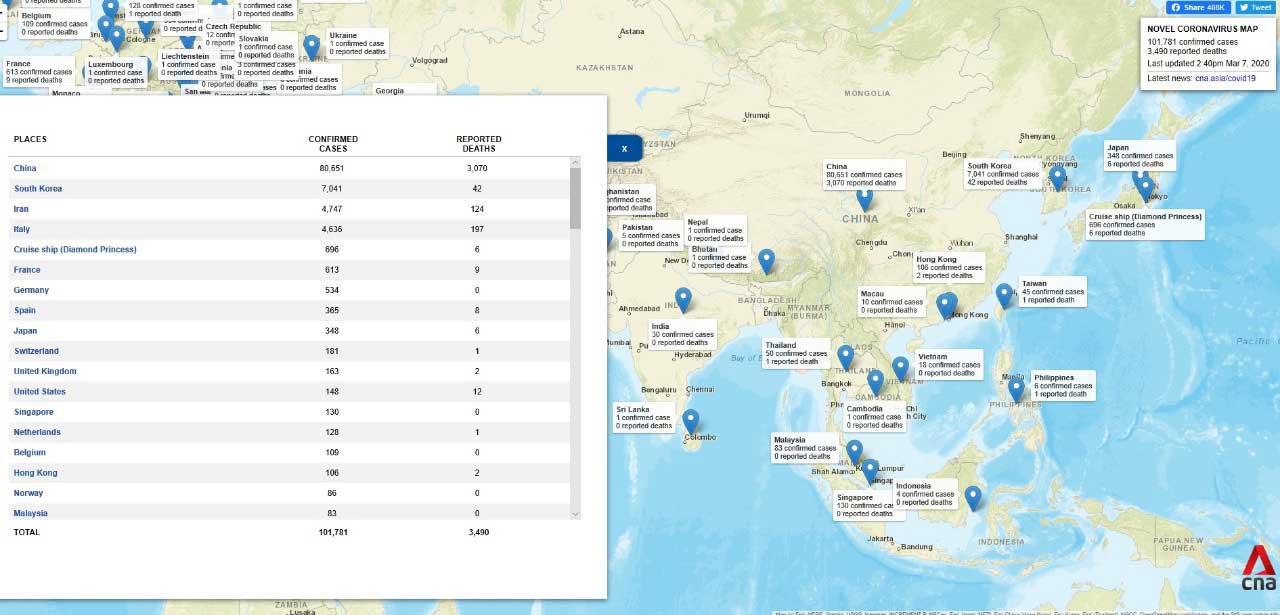This screenshot has width=1280, height=615.
Task: Click the table's vertical scrollbar thumb
Action: (575, 198)
